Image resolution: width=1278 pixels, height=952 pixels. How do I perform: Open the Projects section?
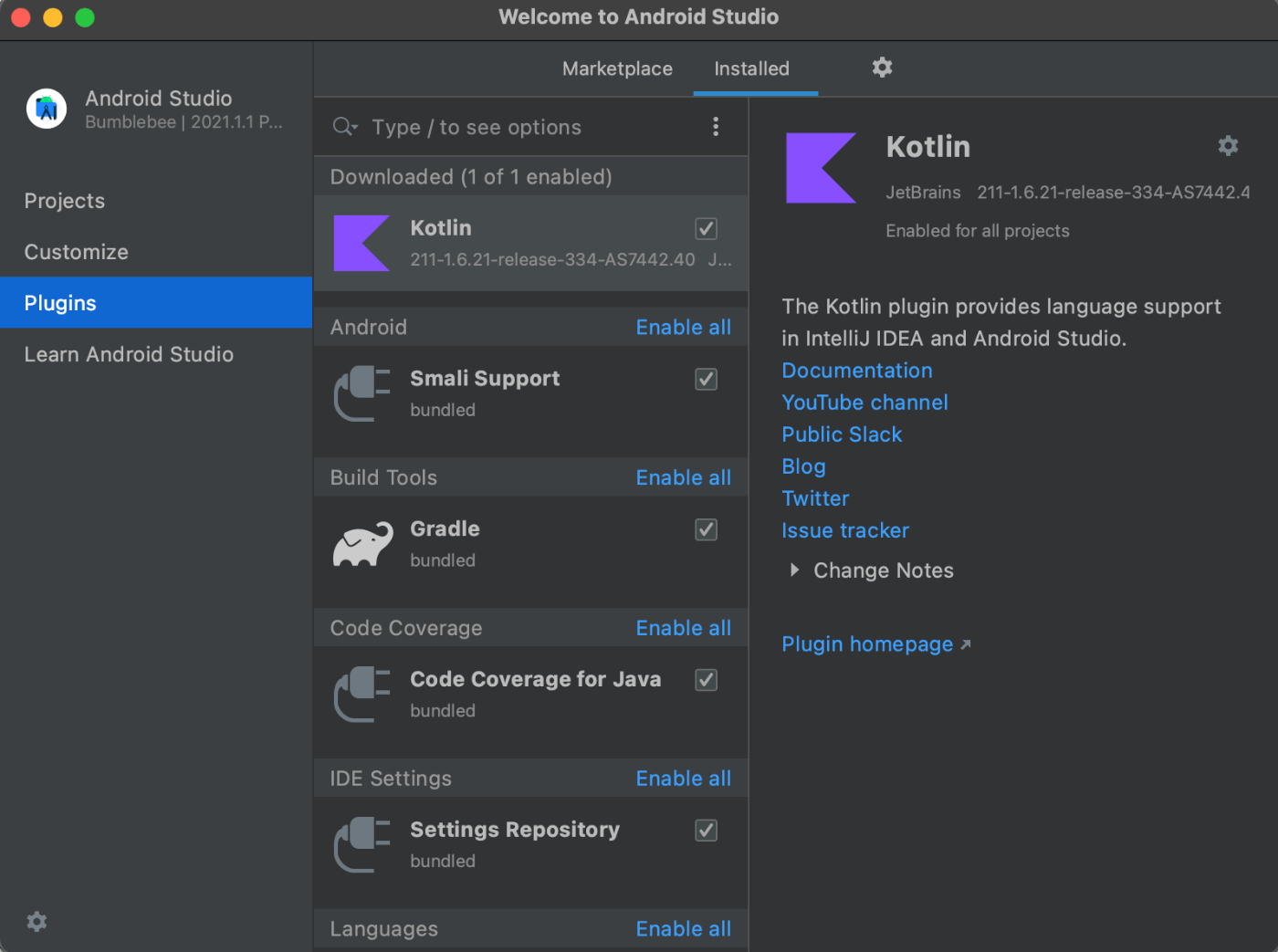156,201
